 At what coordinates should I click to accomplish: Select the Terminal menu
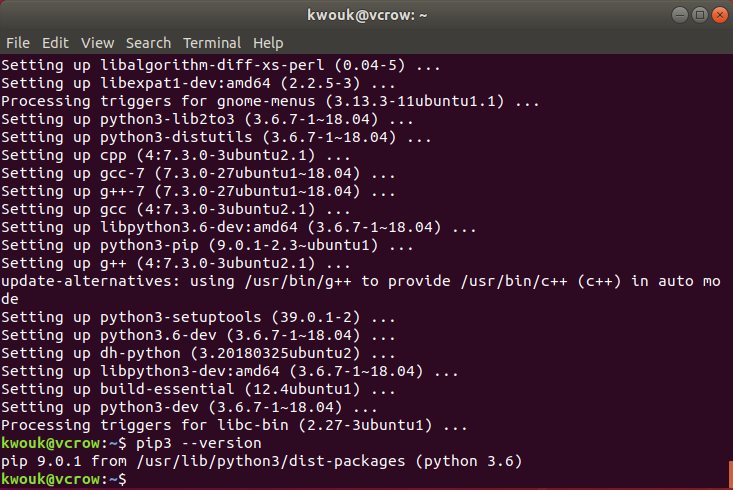tap(212, 43)
